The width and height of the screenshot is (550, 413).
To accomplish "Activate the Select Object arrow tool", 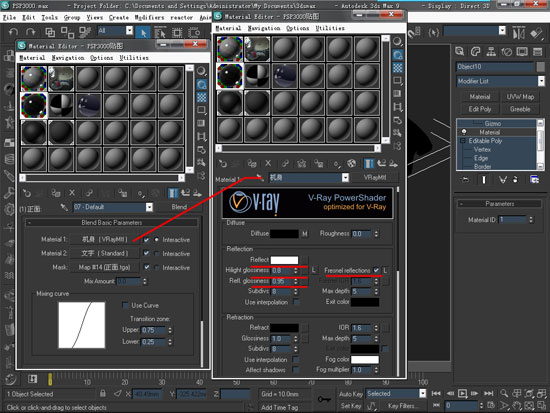I will (143, 33).
